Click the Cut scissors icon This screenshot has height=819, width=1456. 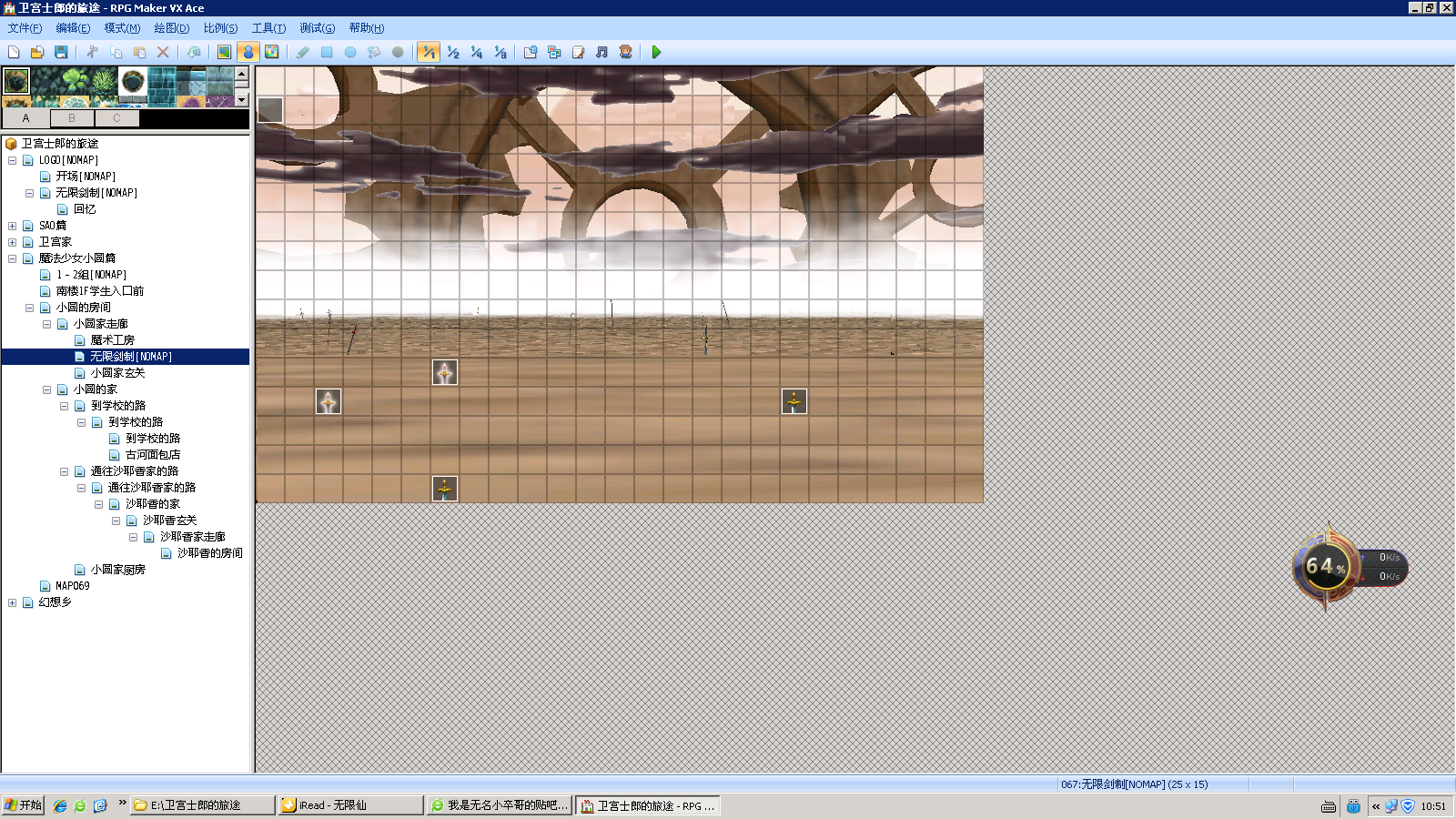(x=92, y=52)
